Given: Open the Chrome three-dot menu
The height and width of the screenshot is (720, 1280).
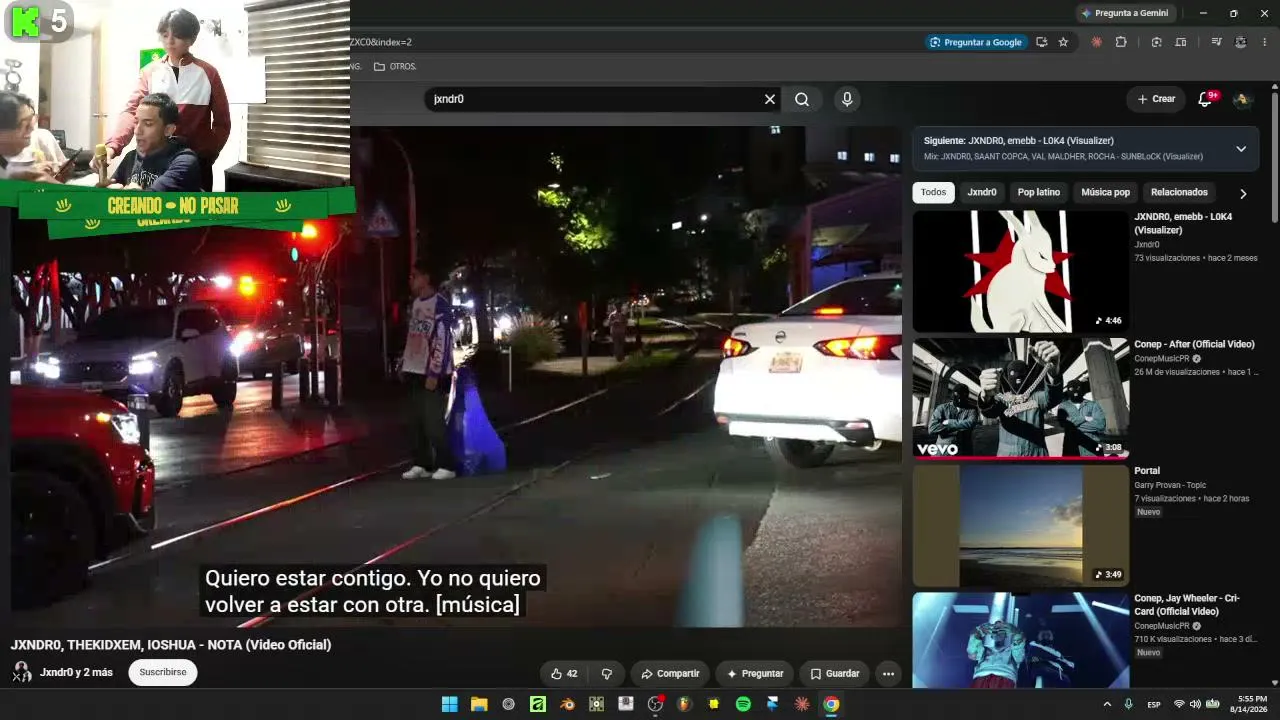Looking at the screenshot, I should pyautogui.click(x=1265, y=42).
